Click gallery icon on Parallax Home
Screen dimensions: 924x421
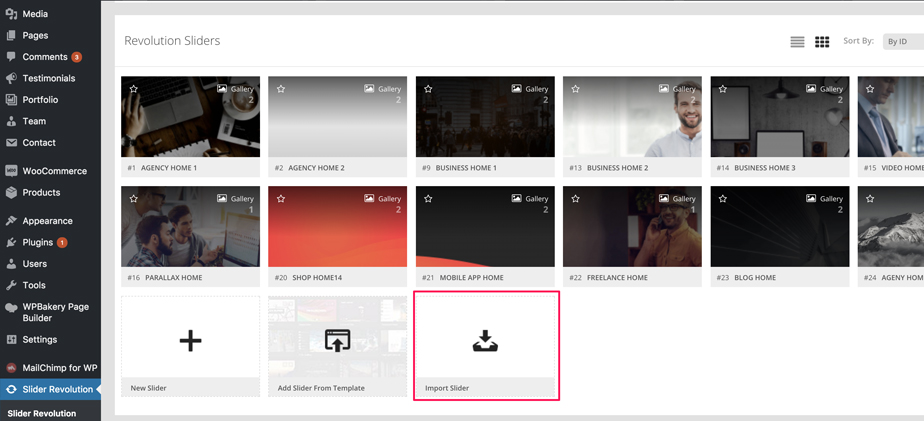click(222, 198)
